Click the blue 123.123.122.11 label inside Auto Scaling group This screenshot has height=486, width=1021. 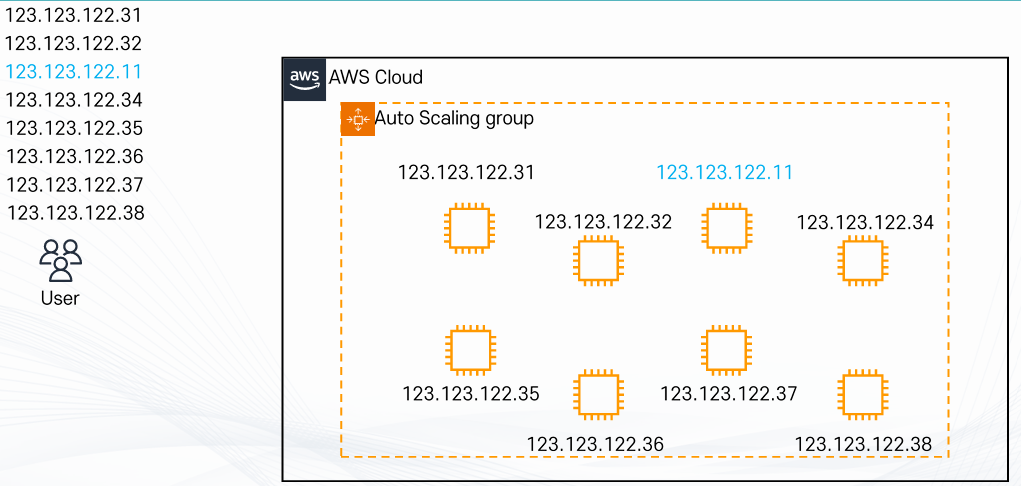click(x=725, y=173)
